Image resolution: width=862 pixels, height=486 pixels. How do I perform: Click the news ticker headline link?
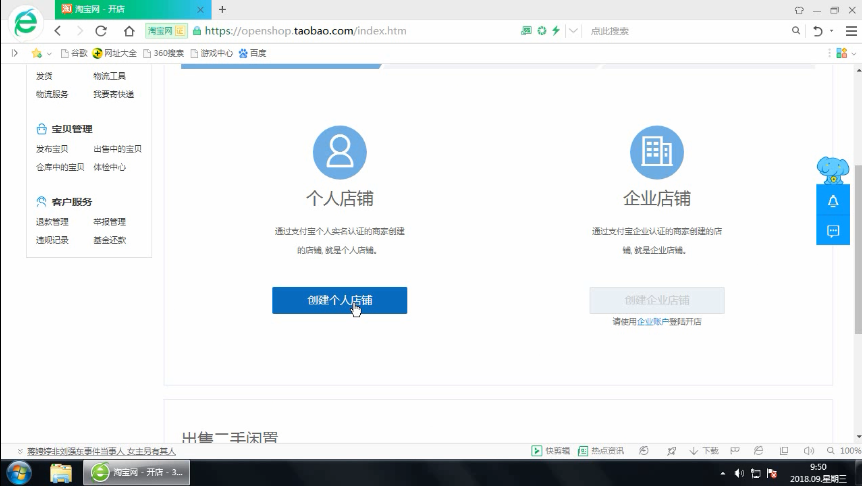pos(101,451)
